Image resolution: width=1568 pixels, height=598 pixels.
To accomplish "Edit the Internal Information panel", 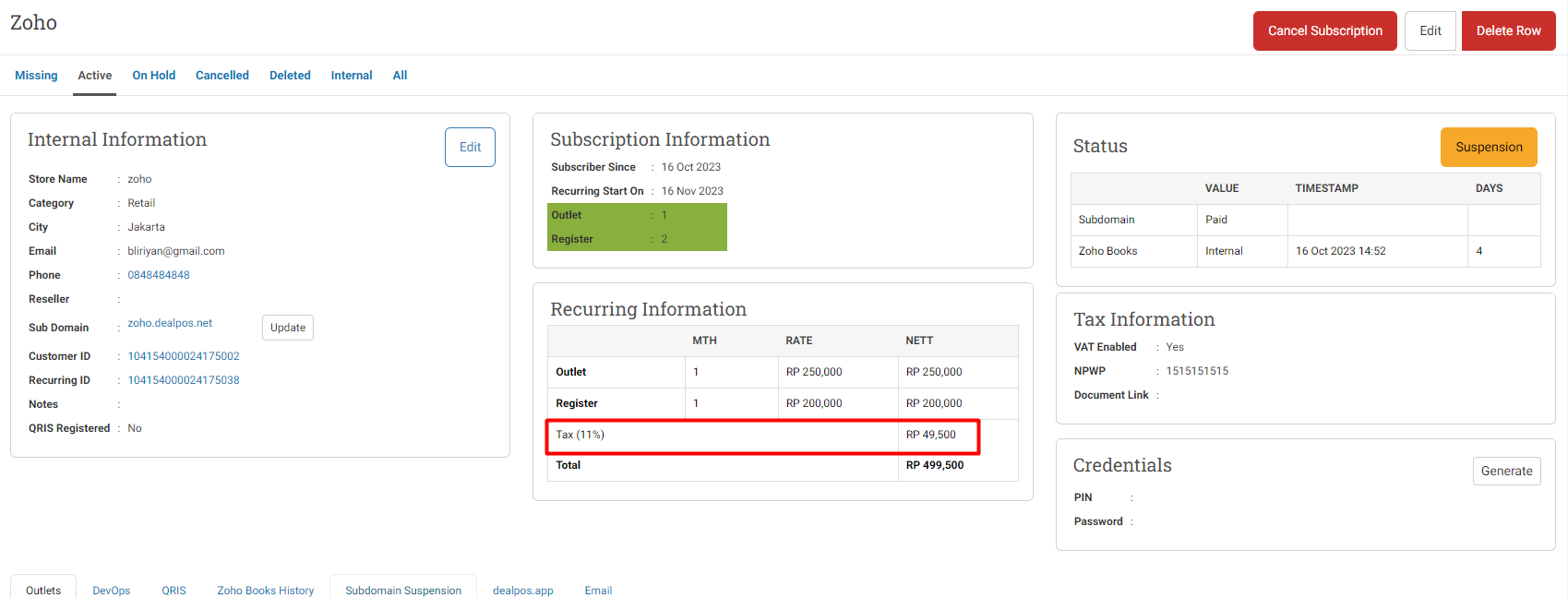I will (x=470, y=147).
